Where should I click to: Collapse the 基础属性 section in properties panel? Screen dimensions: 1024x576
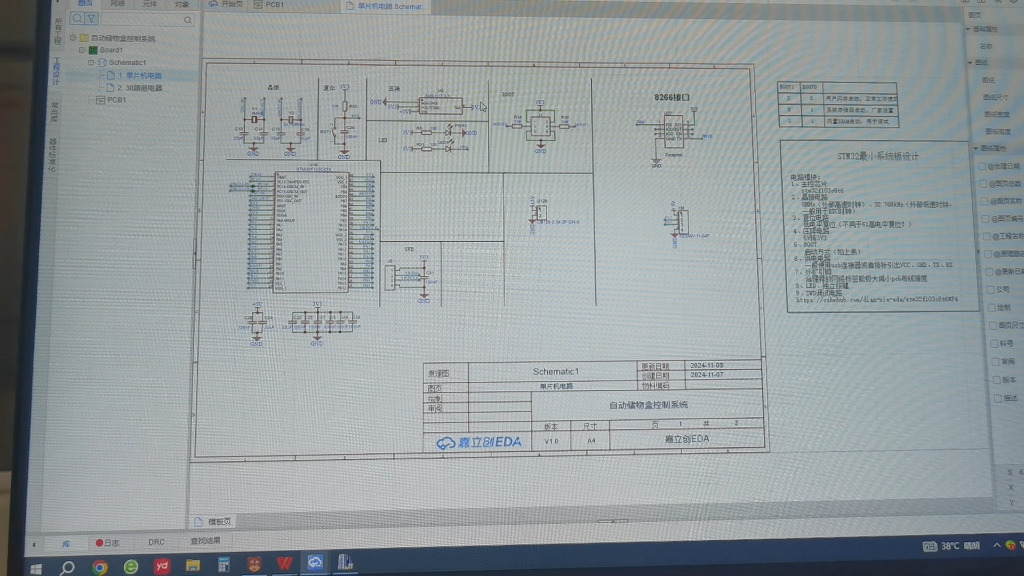coord(968,29)
